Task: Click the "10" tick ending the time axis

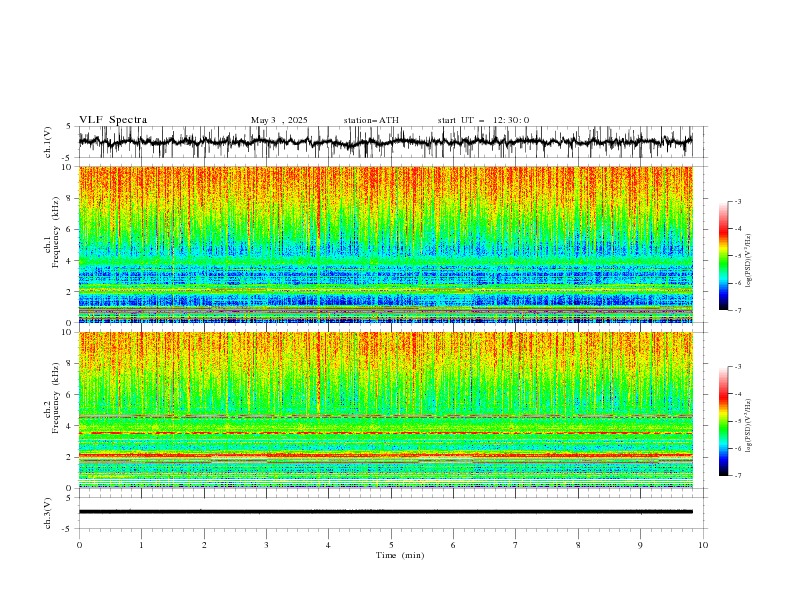Action: 703,545
